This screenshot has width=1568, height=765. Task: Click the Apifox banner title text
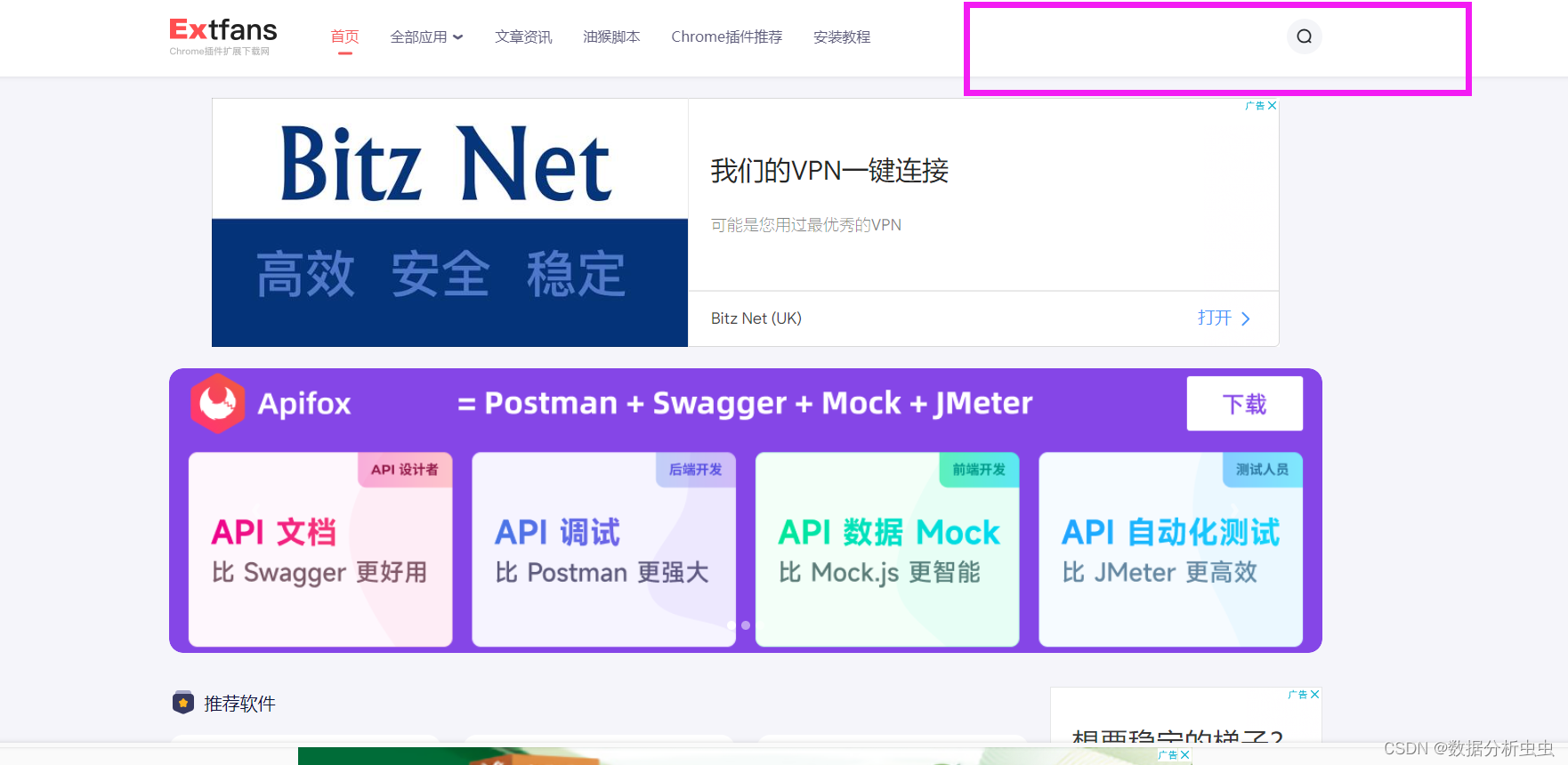pyautogui.click(x=304, y=404)
